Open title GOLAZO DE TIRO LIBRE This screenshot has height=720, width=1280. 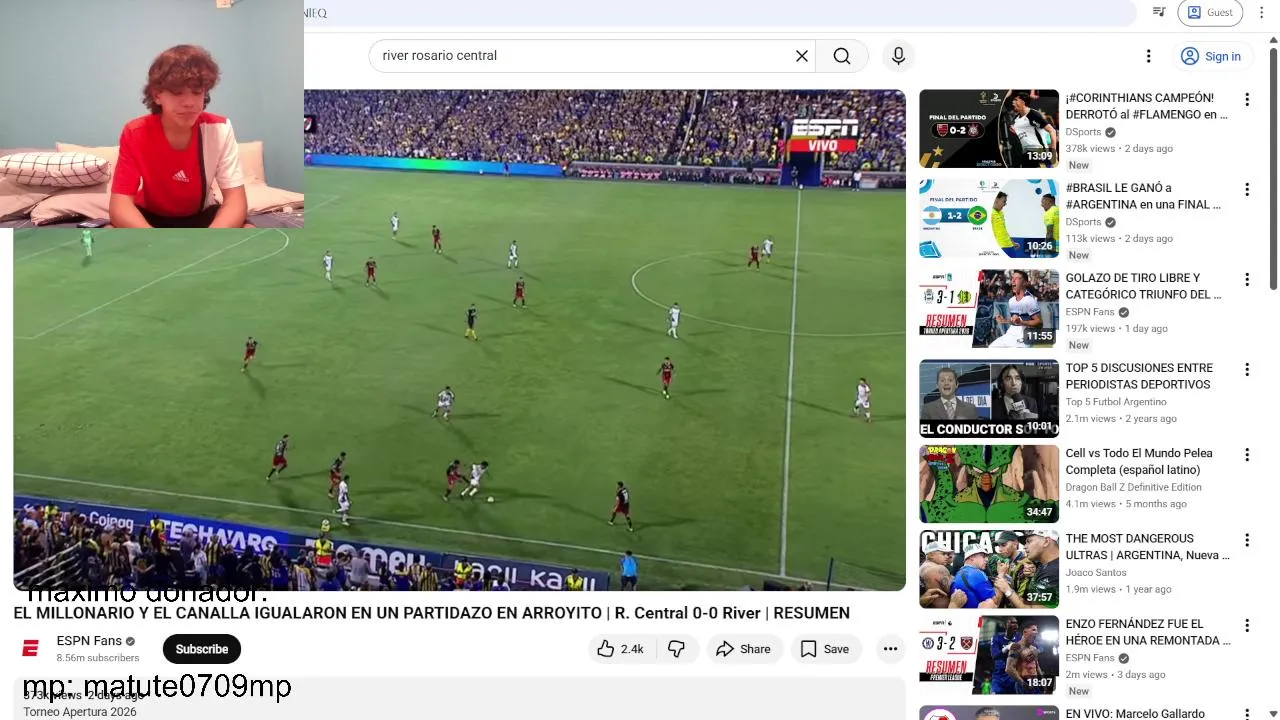(x=1143, y=286)
